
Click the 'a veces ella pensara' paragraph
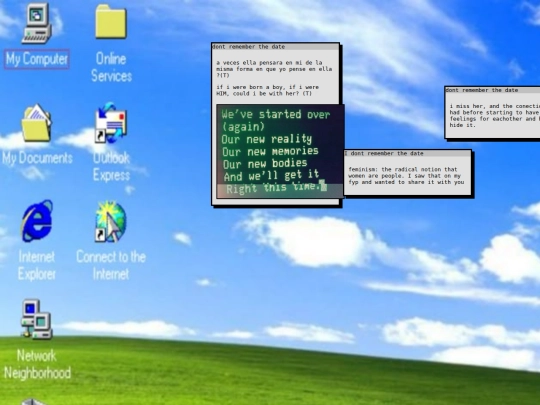pyautogui.click(x=274, y=69)
